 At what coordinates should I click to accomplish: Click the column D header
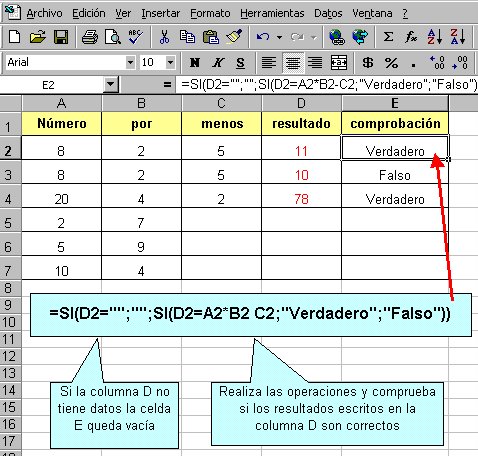click(301, 103)
